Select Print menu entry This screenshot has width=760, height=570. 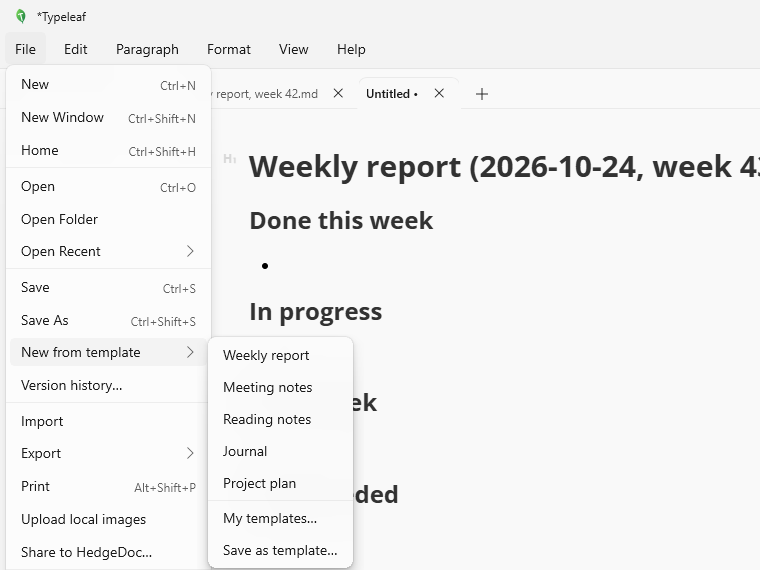pyautogui.click(x=109, y=486)
